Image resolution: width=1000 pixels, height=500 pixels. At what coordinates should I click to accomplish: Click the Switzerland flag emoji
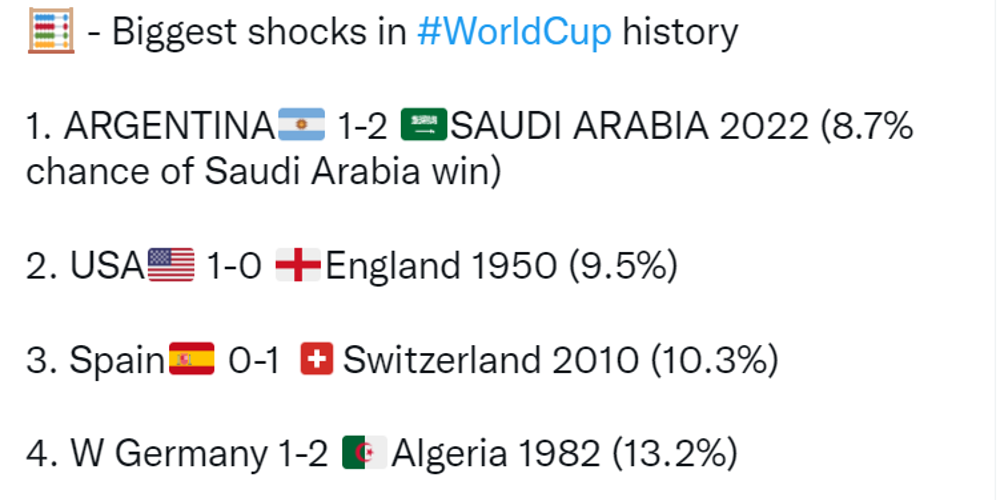coord(316,358)
